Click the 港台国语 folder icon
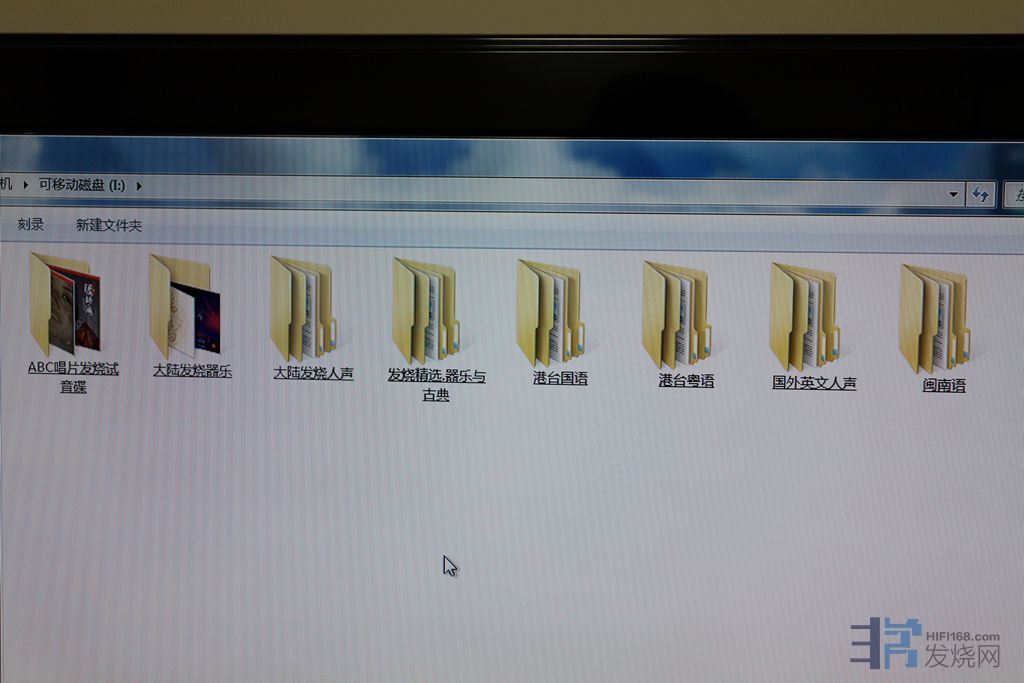This screenshot has width=1024, height=683. point(551,313)
